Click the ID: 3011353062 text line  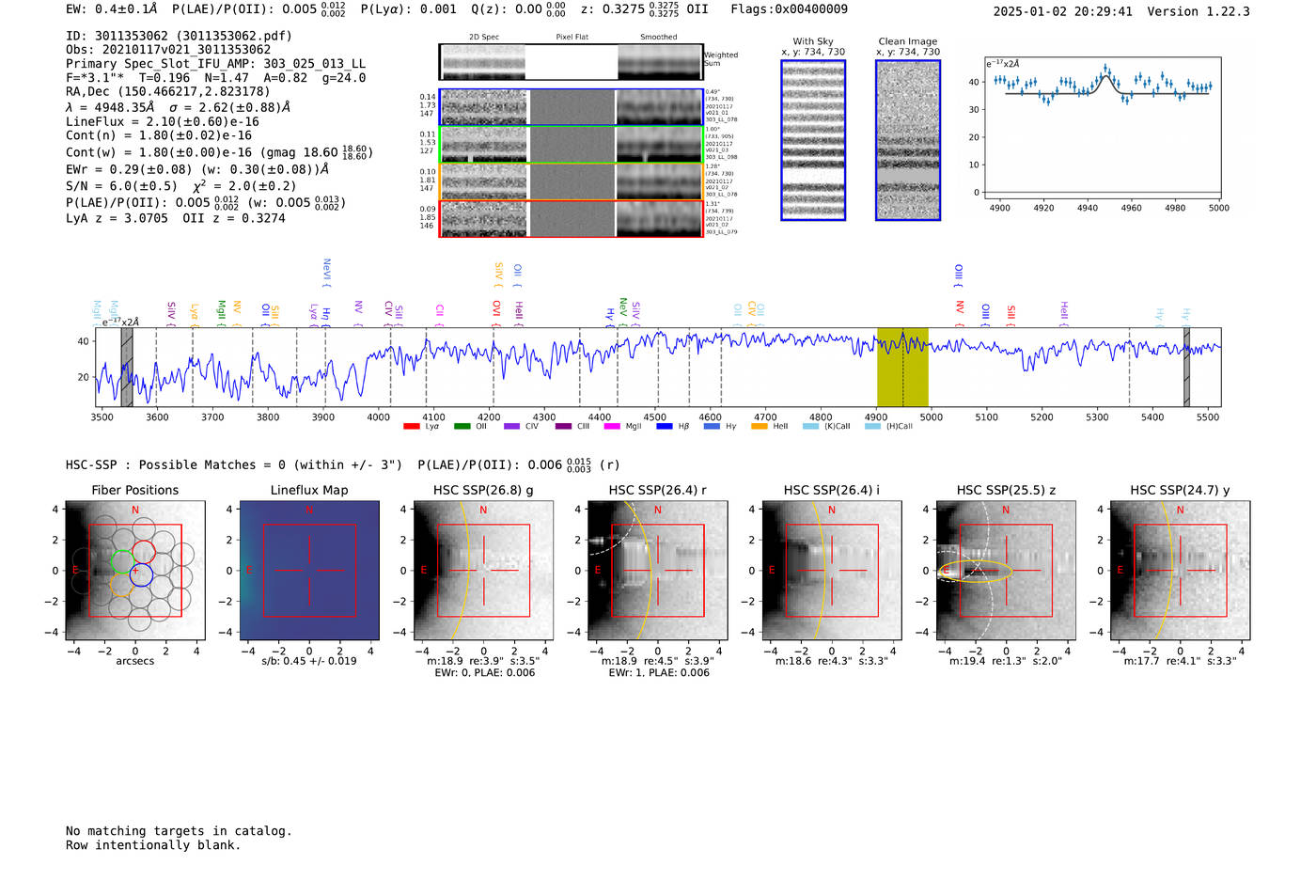pos(179,36)
